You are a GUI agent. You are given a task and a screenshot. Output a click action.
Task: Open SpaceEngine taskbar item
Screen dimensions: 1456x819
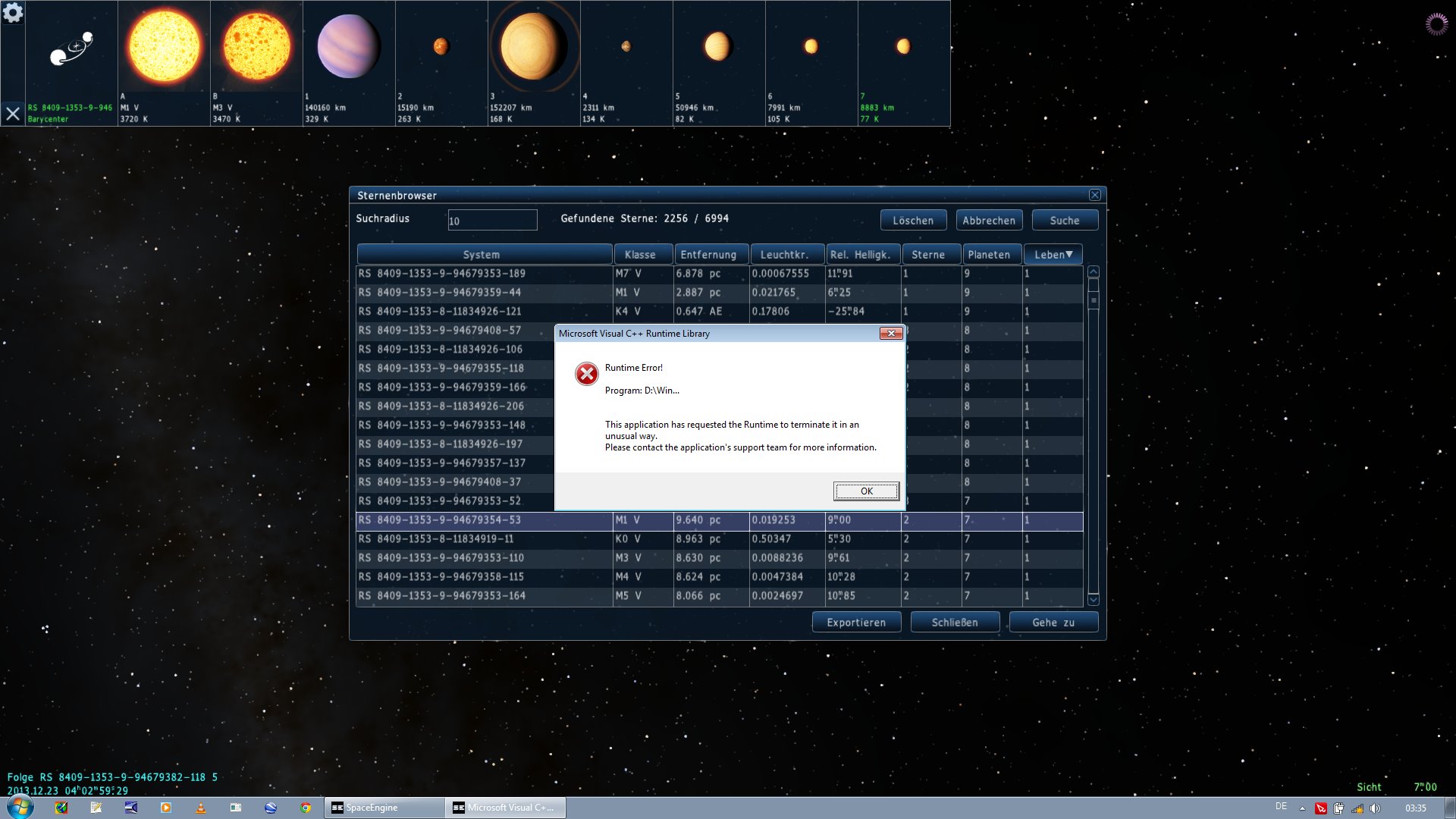(x=385, y=808)
